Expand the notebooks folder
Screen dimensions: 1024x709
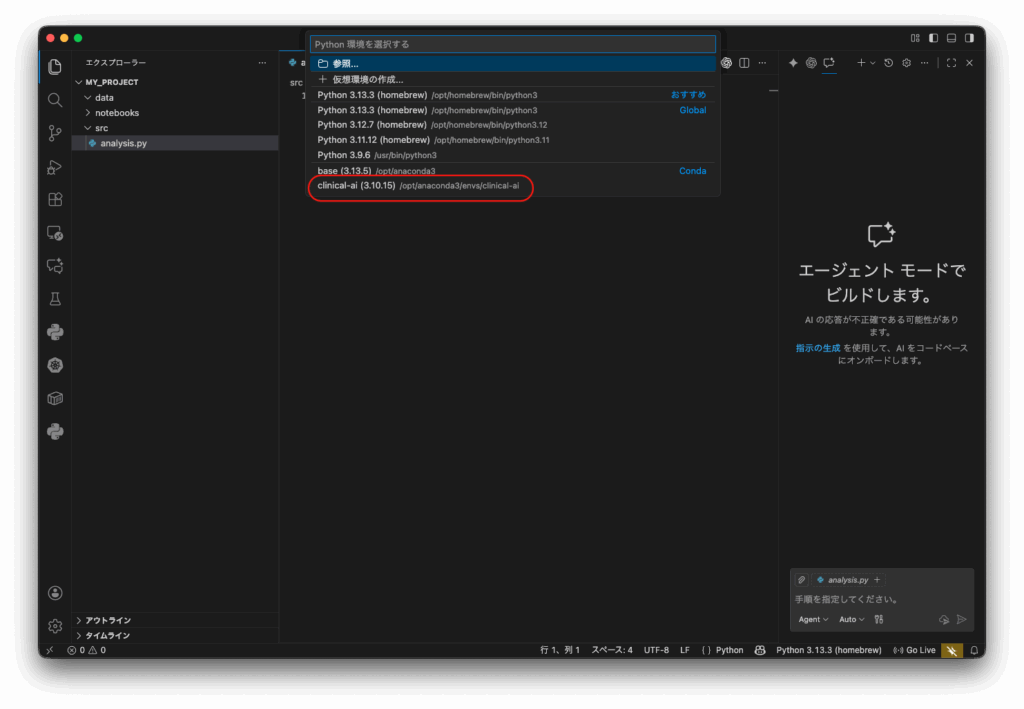pyautogui.click(x=116, y=113)
